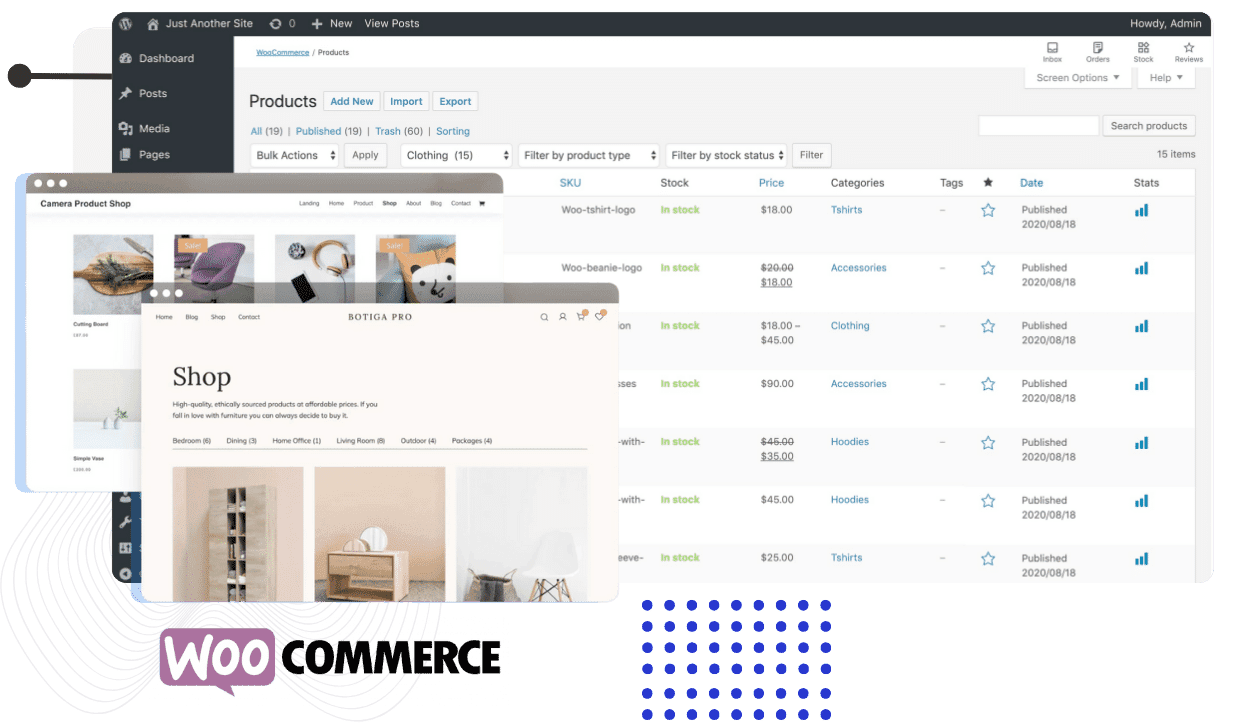Open the cart icon in Botiga Pro header
Image resolution: width=1233 pixels, height=728 pixels.
581,316
